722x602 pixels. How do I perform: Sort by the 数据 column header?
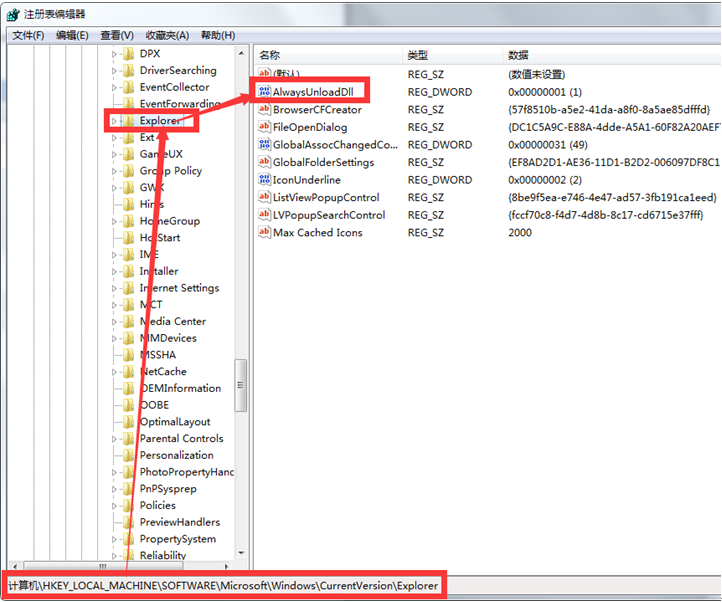(x=612, y=55)
